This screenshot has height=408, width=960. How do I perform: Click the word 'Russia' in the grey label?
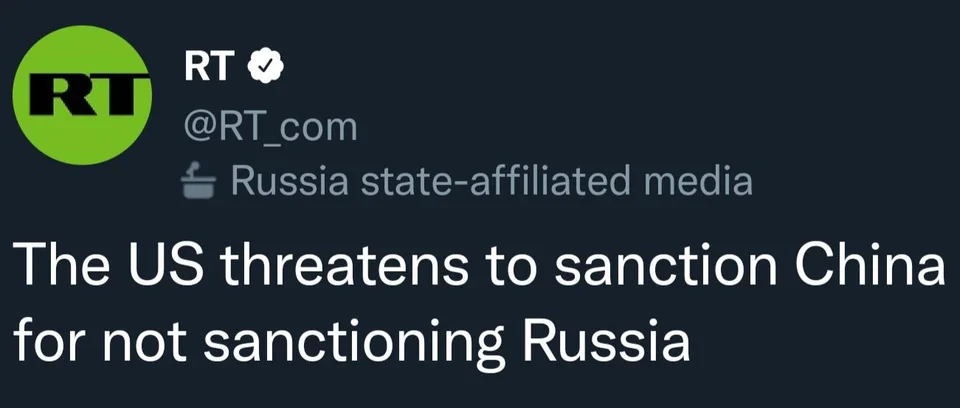tap(290, 180)
